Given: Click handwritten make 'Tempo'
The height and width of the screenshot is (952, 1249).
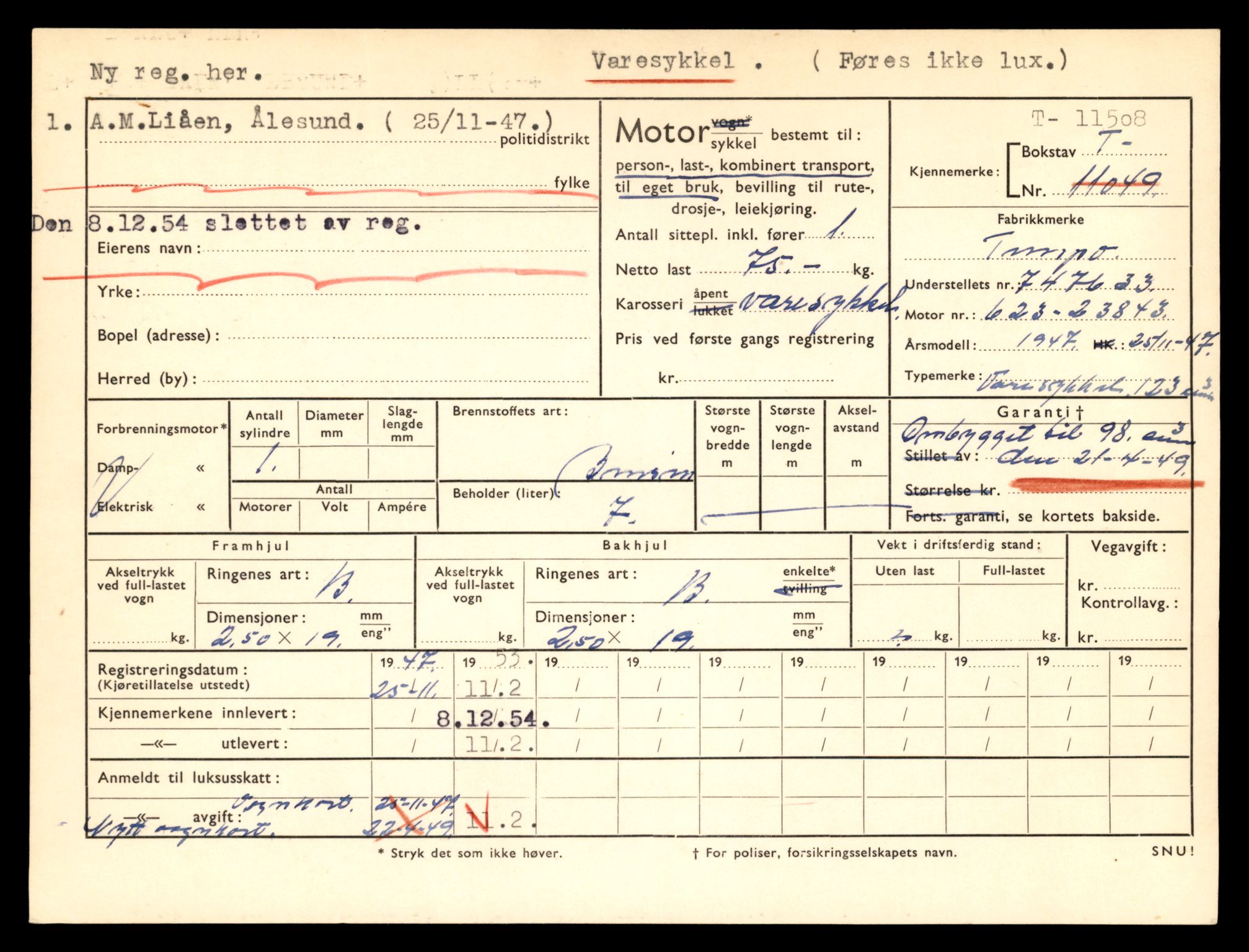Looking at the screenshot, I should [1049, 249].
